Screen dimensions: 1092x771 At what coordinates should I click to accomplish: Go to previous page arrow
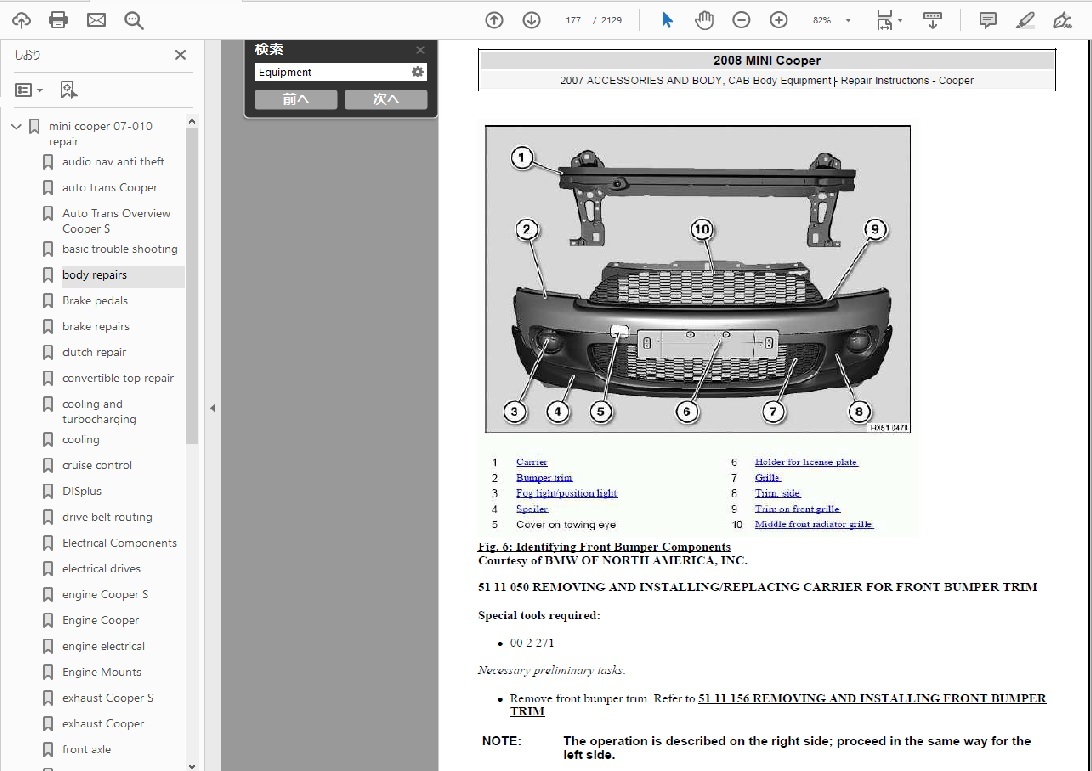(494, 20)
